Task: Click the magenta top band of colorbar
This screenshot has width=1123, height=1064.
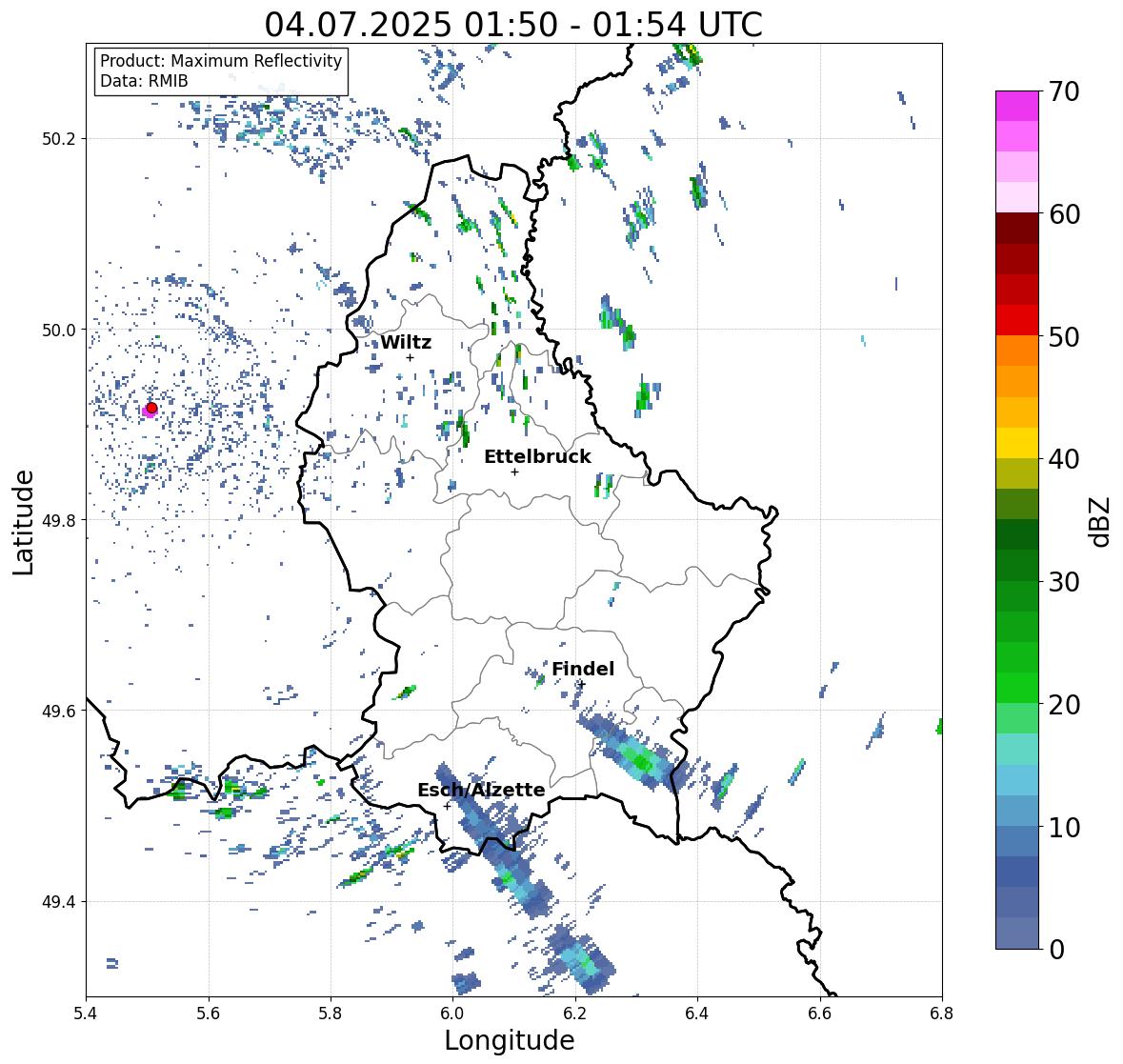Action: [x=1017, y=106]
